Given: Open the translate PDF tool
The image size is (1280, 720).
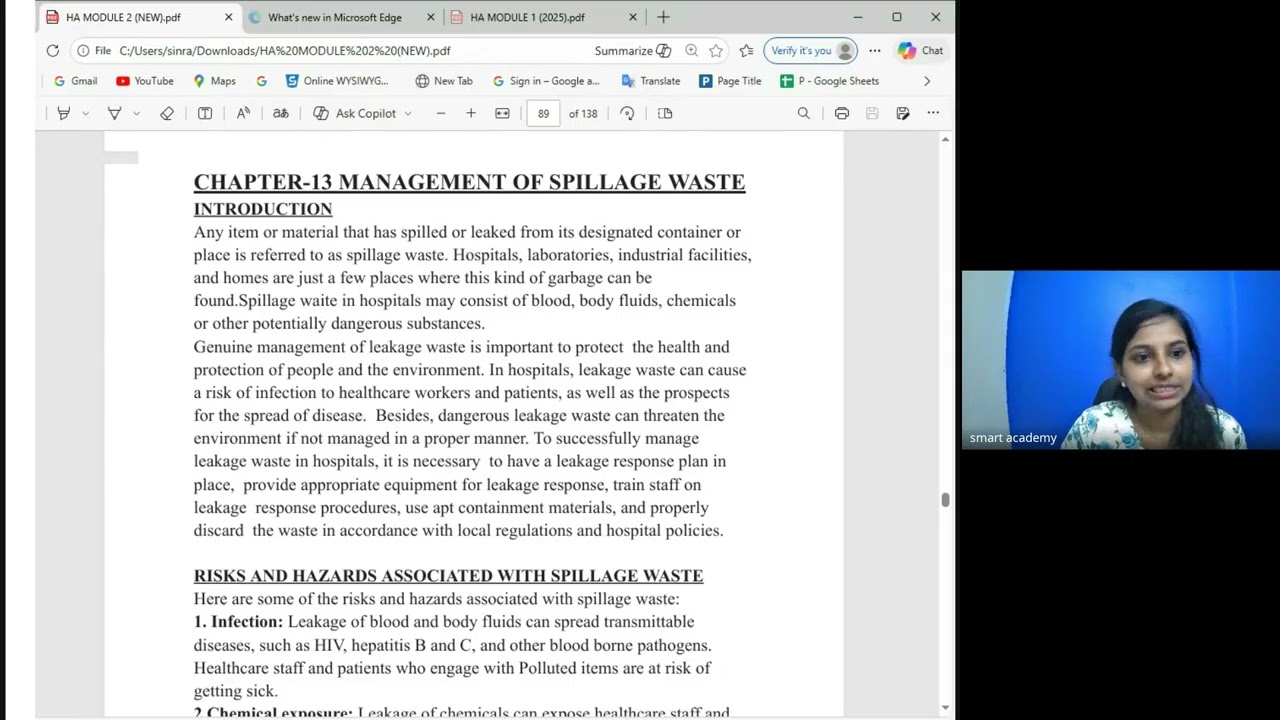Looking at the screenshot, I should click(281, 113).
